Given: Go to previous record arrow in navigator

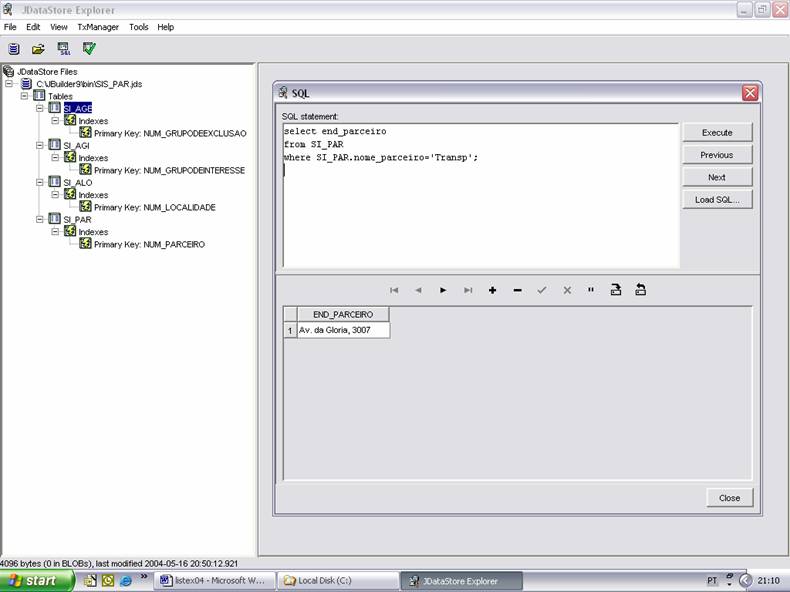Looking at the screenshot, I should (x=418, y=290).
